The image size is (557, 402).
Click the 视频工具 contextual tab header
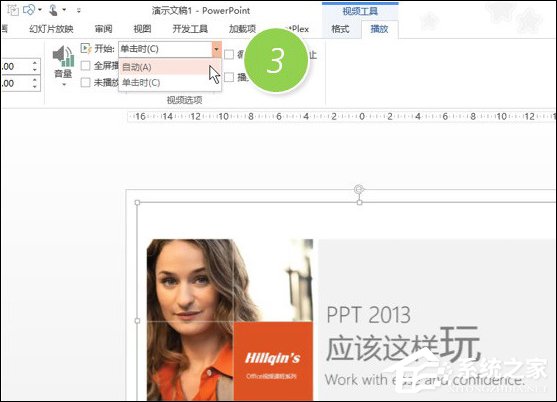[x=360, y=11]
